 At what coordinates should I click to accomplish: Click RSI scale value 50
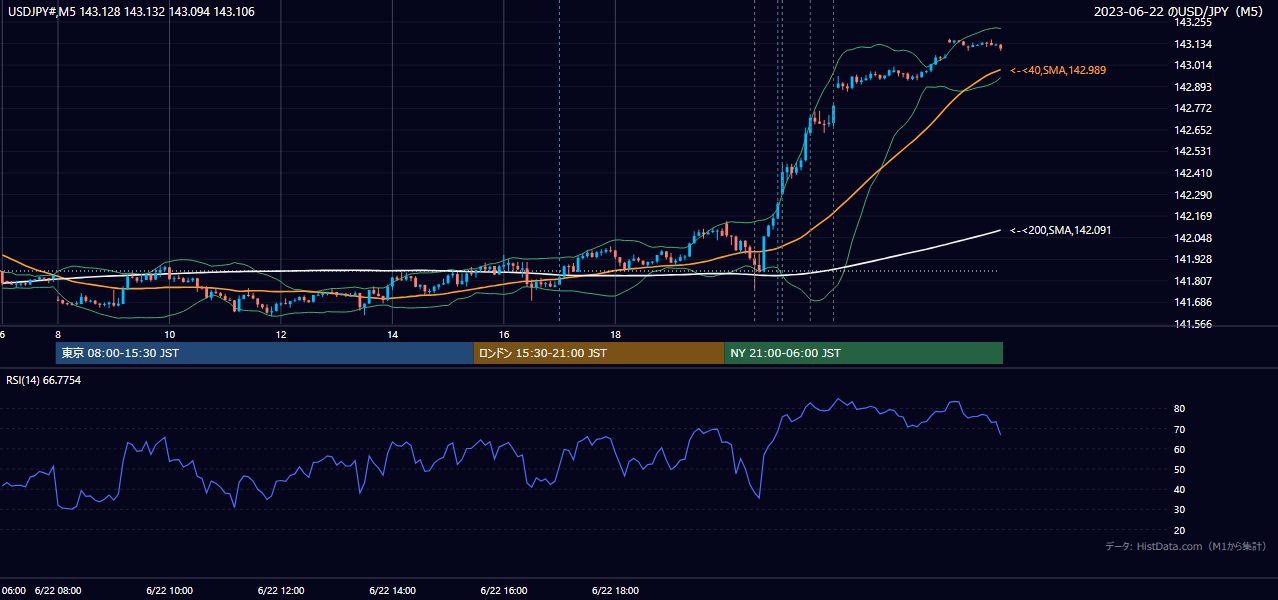(x=1180, y=469)
